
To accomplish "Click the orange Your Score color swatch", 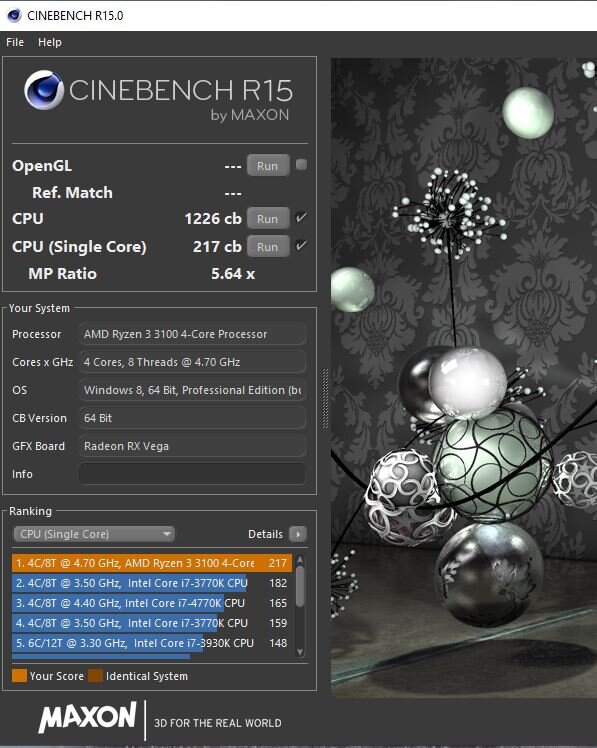I will tap(19, 675).
